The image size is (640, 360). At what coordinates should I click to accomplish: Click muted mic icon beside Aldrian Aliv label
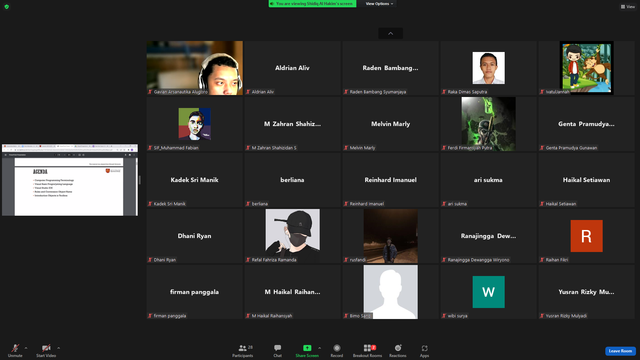248,92
